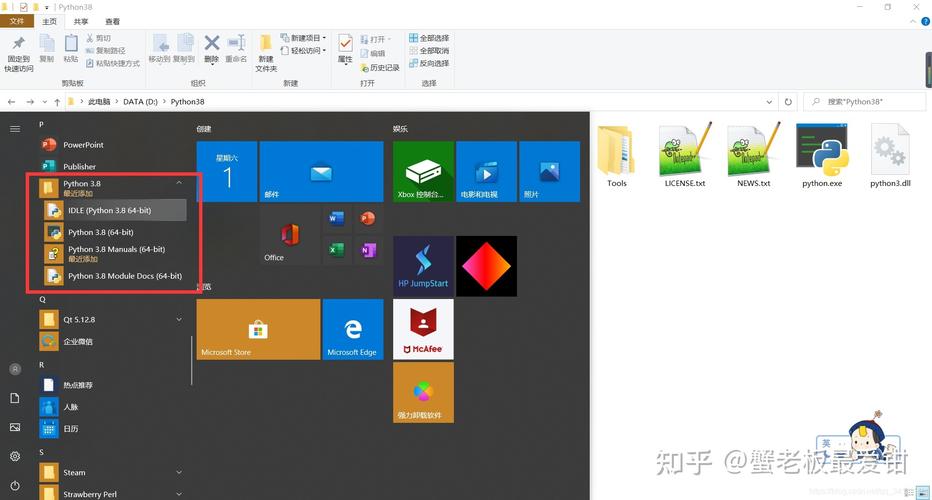932x500 pixels.
Task: Open the 照片 Photos tile
Action: [x=549, y=171]
